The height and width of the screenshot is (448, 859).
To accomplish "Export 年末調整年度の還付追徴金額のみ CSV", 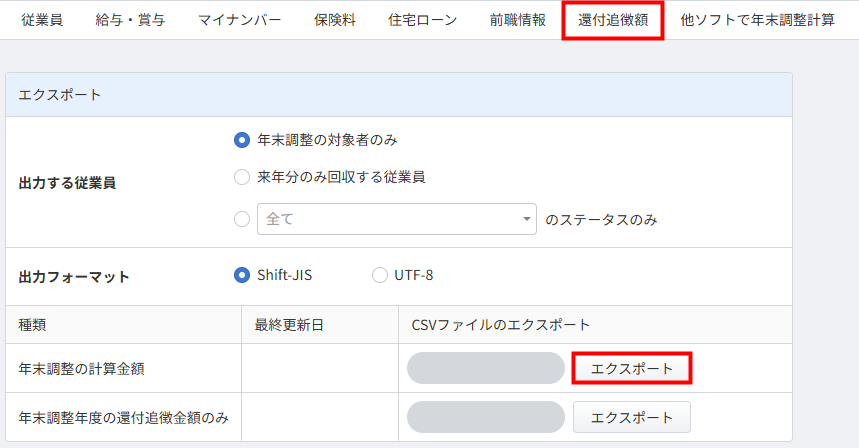I will (x=632, y=417).
